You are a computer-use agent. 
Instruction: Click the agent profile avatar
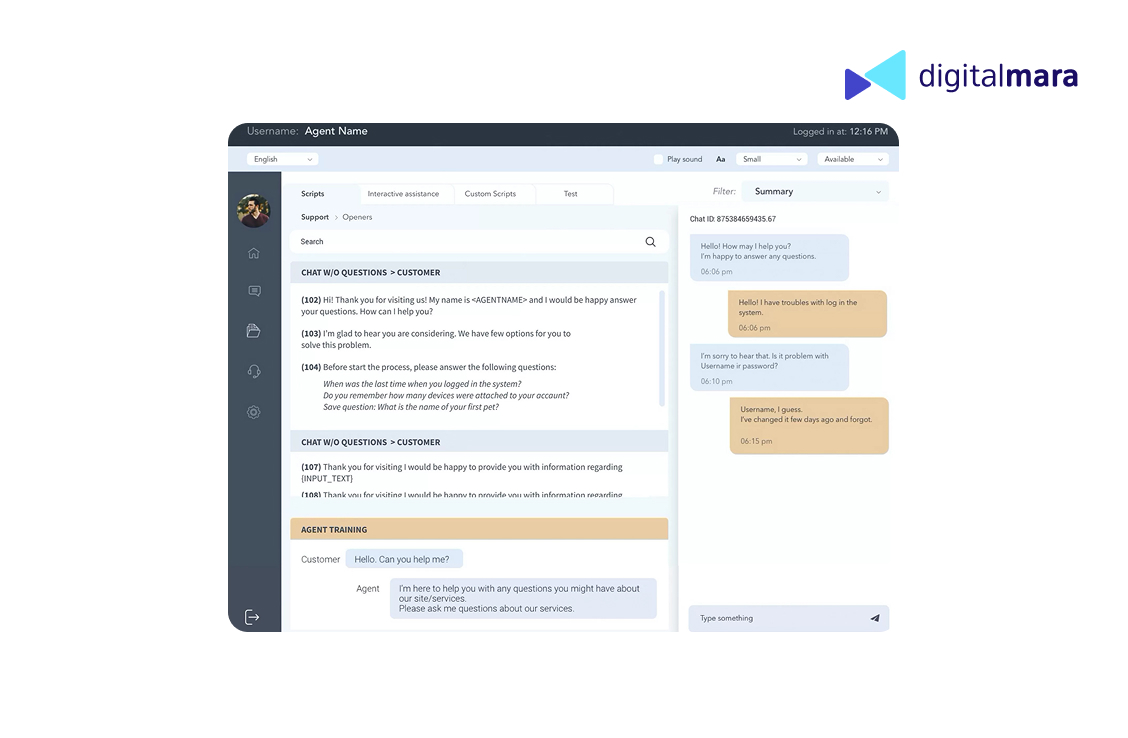[x=254, y=211]
